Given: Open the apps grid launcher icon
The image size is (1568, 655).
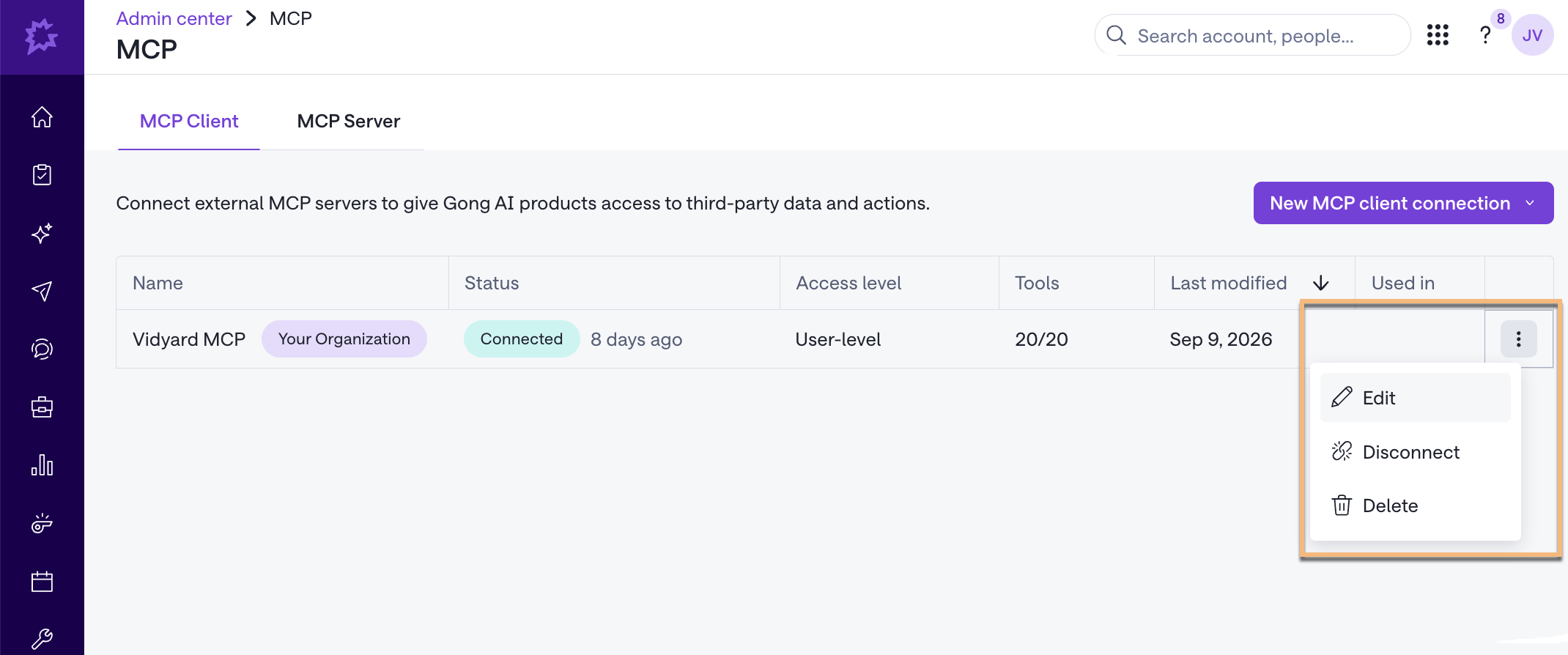Looking at the screenshot, I should (x=1438, y=35).
